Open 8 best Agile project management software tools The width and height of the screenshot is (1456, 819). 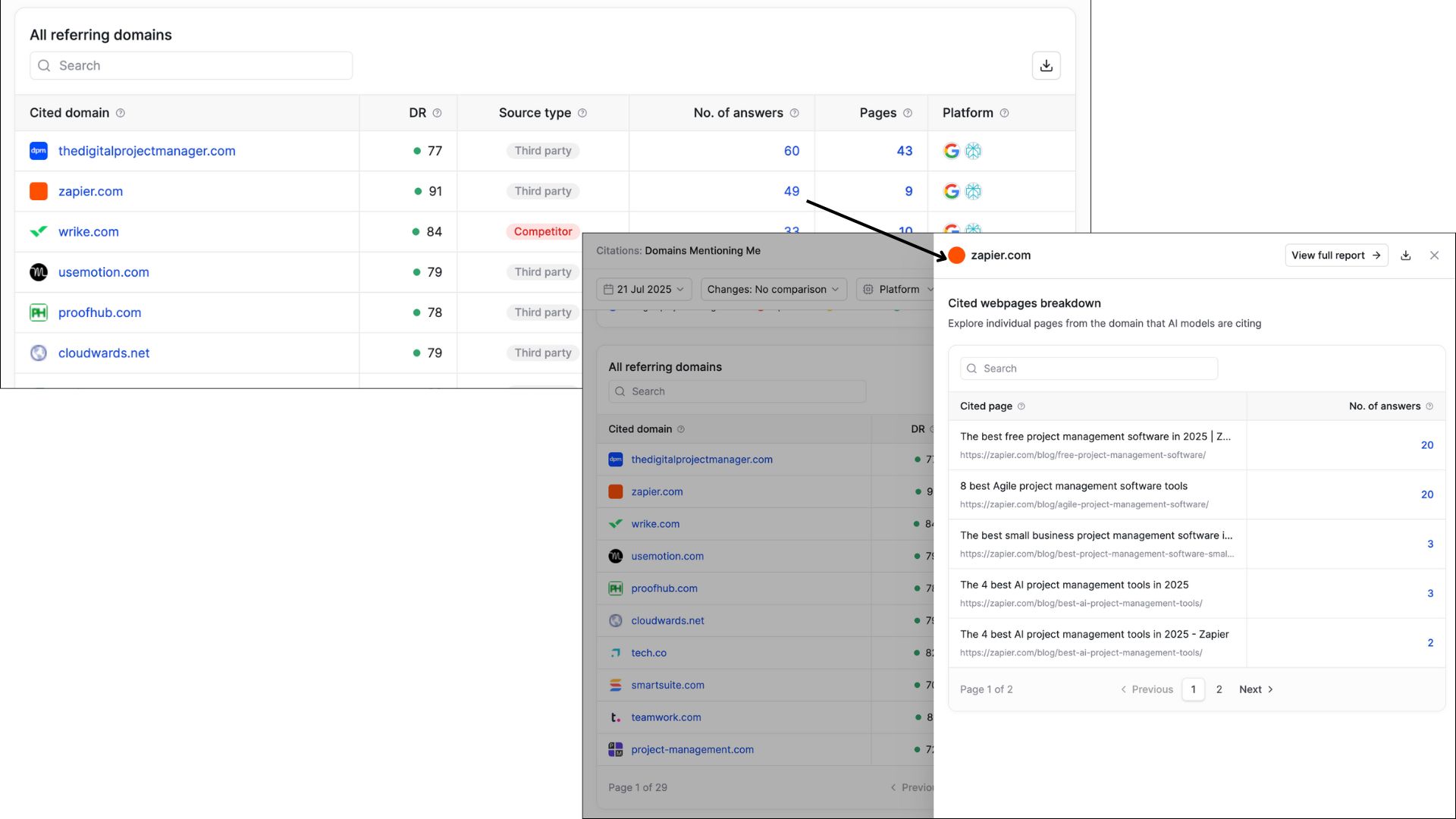point(1074,486)
